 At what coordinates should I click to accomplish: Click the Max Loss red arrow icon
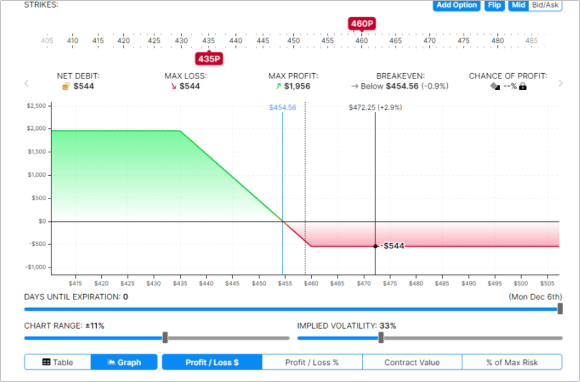tap(173, 87)
